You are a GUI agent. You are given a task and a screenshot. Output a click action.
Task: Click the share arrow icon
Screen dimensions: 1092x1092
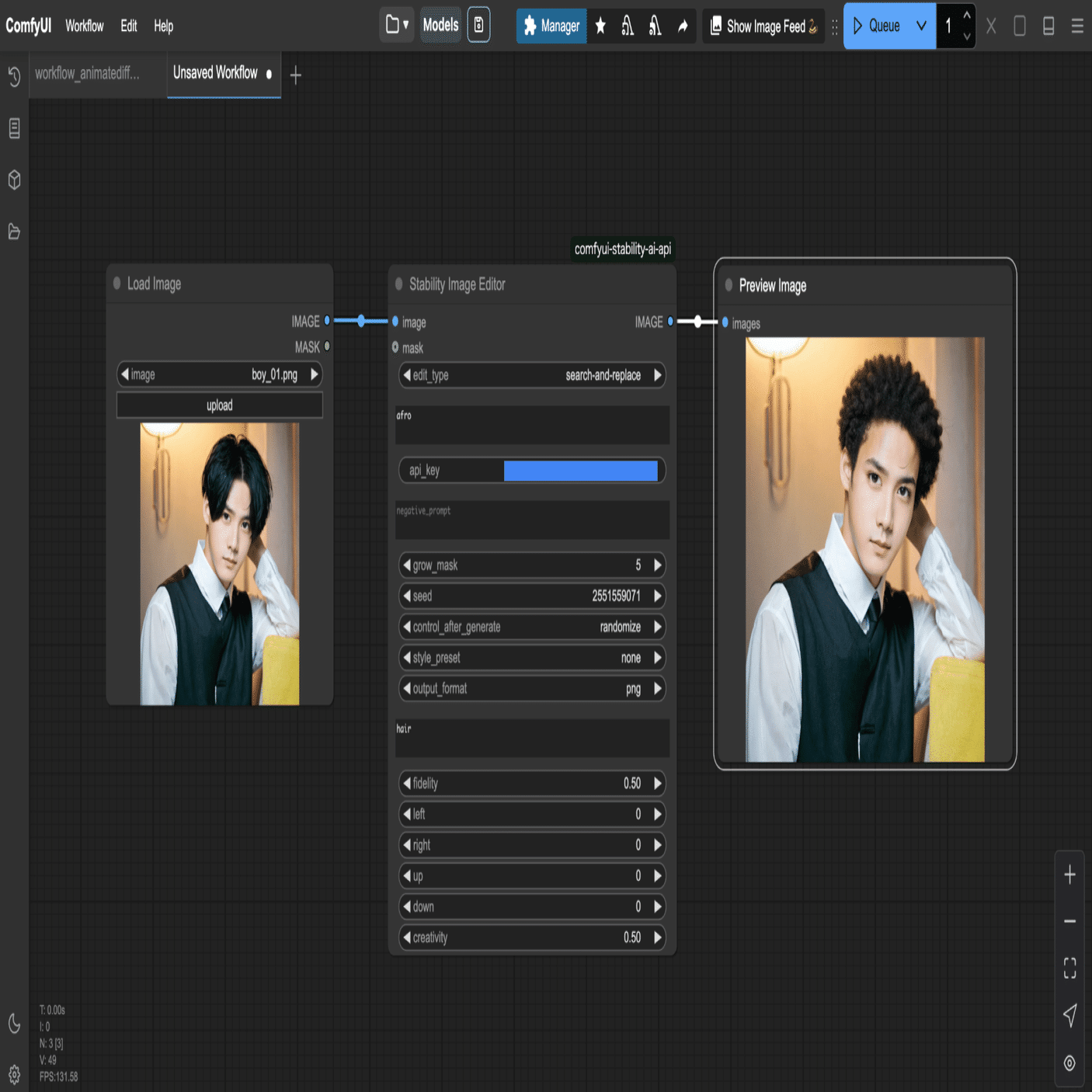[x=683, y=26]
